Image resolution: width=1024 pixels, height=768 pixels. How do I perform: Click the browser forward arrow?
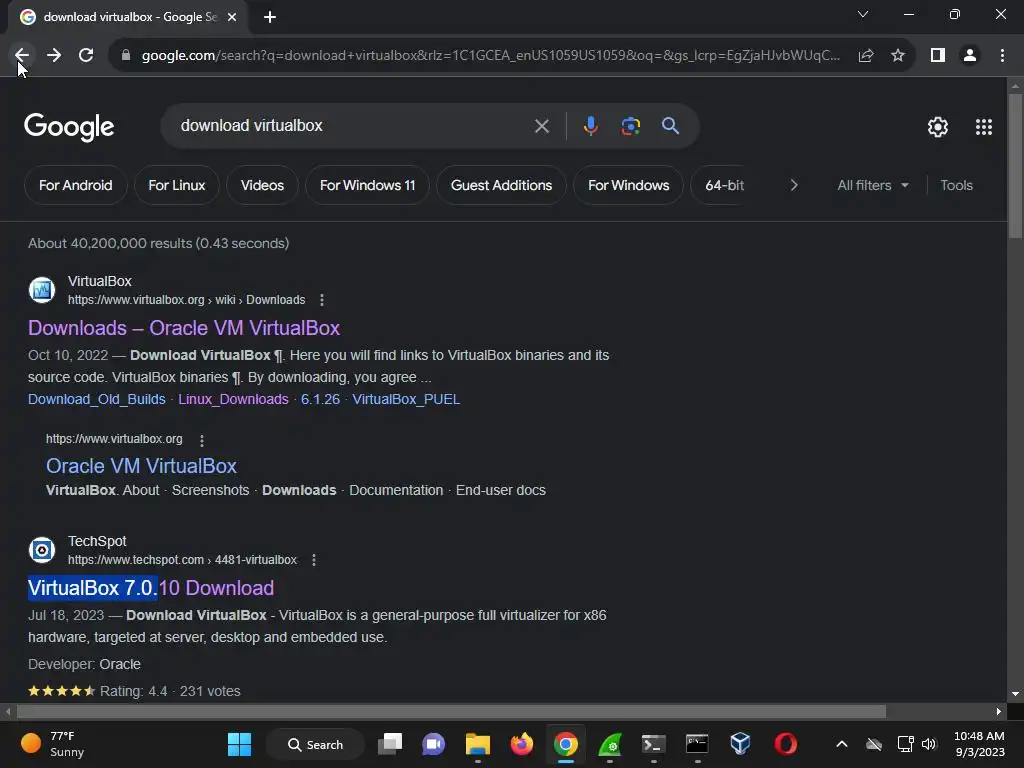click(x=54, y=56)
